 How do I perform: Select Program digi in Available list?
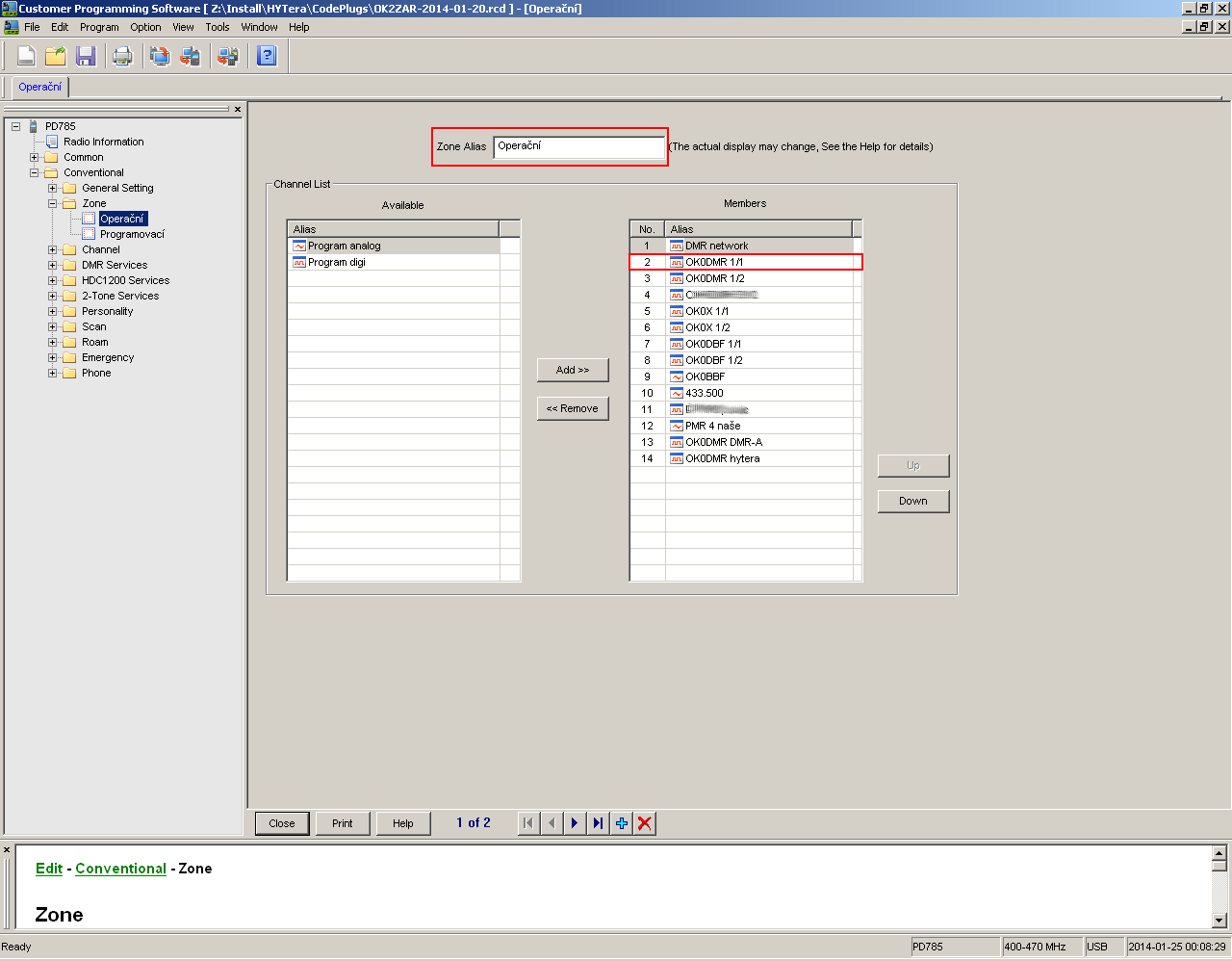coord(394,262)
